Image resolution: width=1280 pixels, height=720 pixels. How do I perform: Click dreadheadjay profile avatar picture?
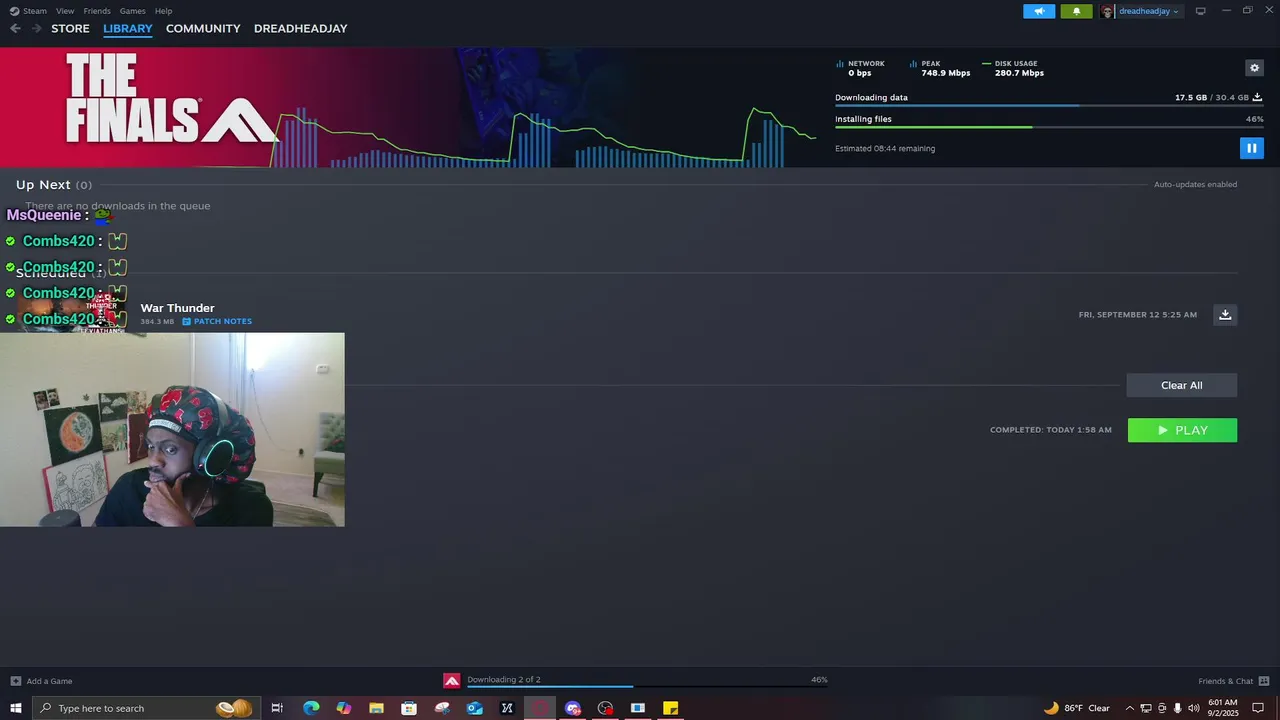click(1108, 11)
